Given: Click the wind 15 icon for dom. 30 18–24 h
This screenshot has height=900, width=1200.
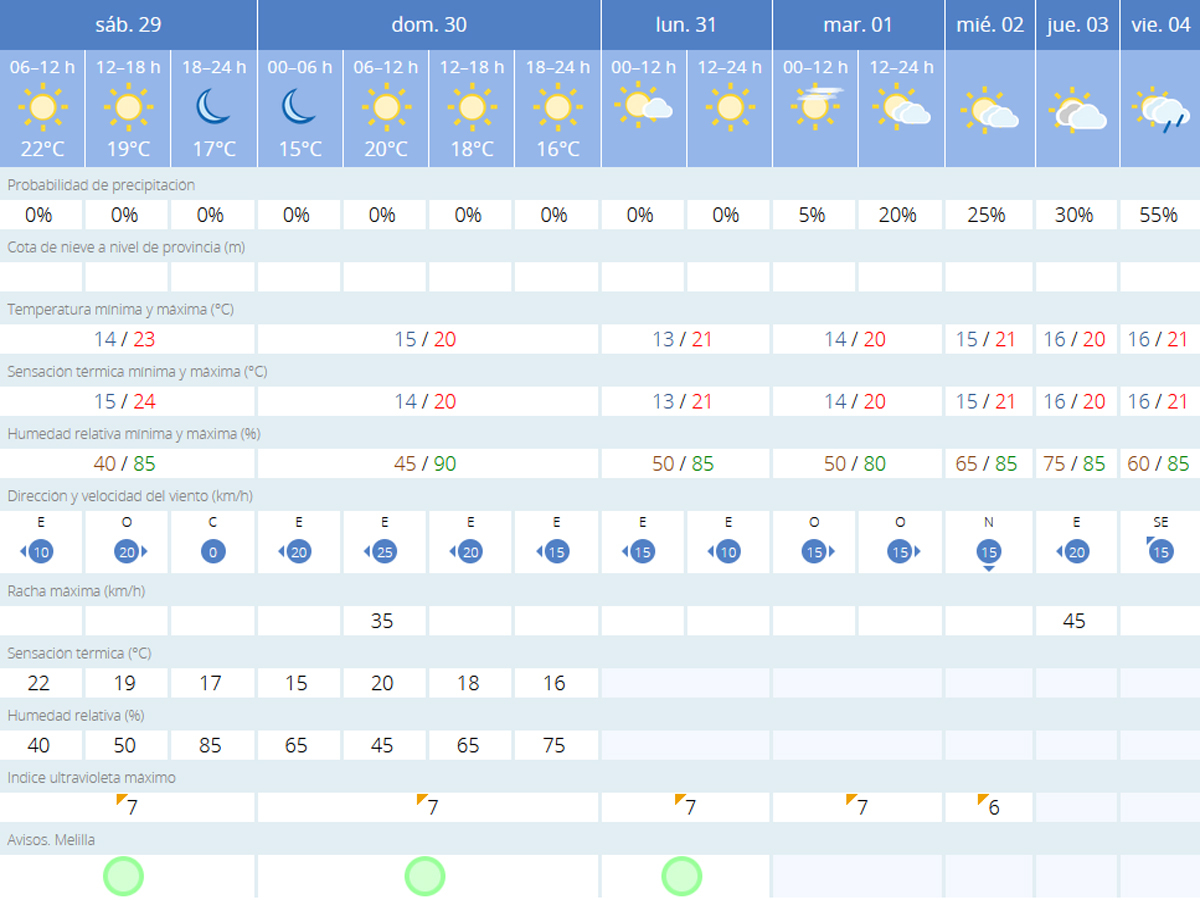Looking at the screenshot, I should click(x=554, y=551).
